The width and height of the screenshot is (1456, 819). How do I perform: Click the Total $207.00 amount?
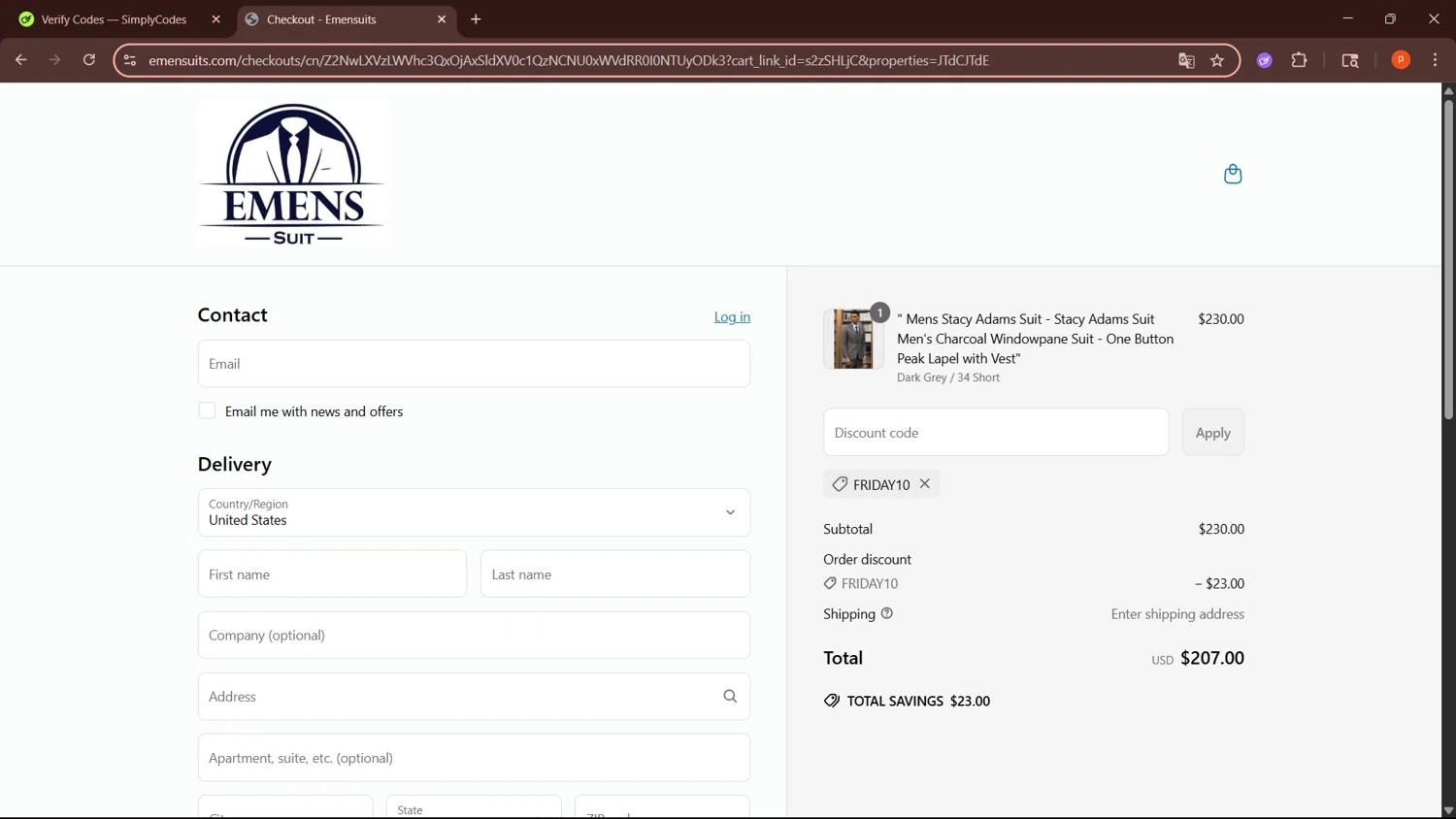click(1212, 658)
